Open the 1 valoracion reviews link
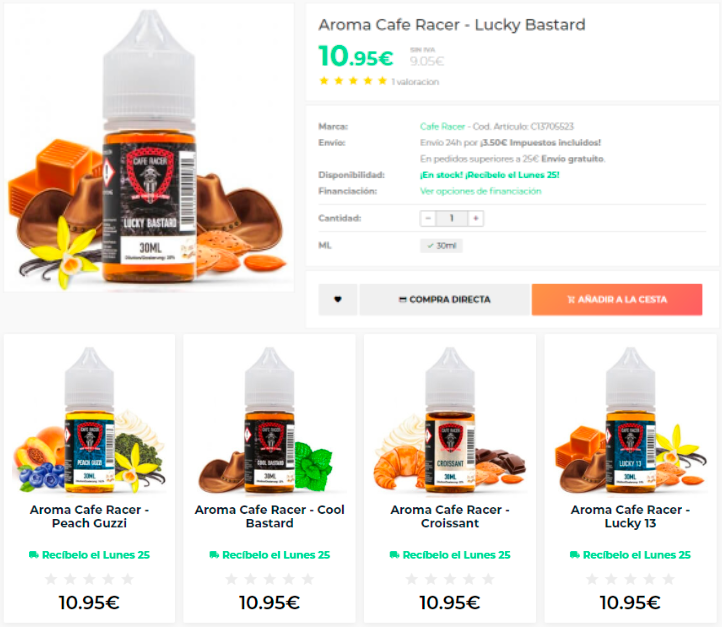 point(415,82)
